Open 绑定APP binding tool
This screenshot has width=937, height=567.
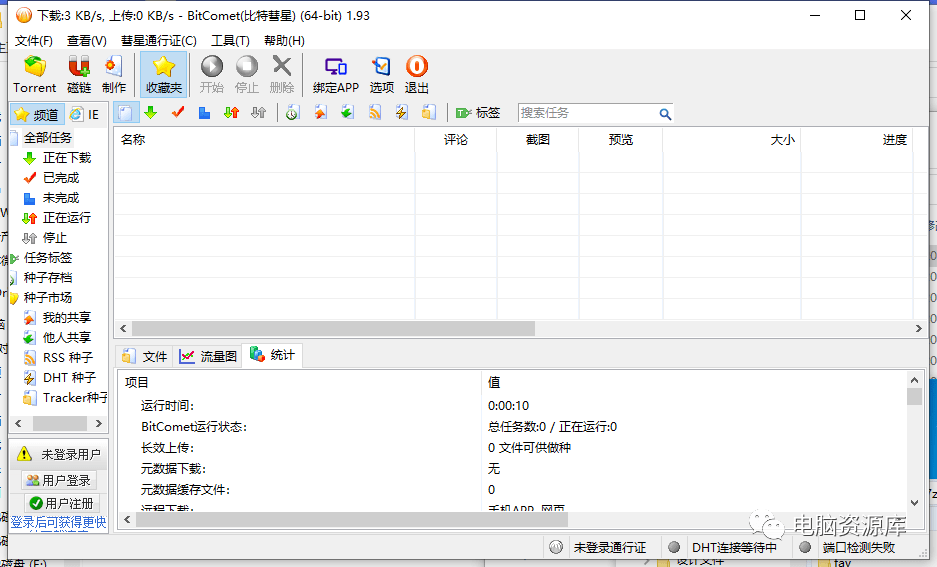[336, 75]
